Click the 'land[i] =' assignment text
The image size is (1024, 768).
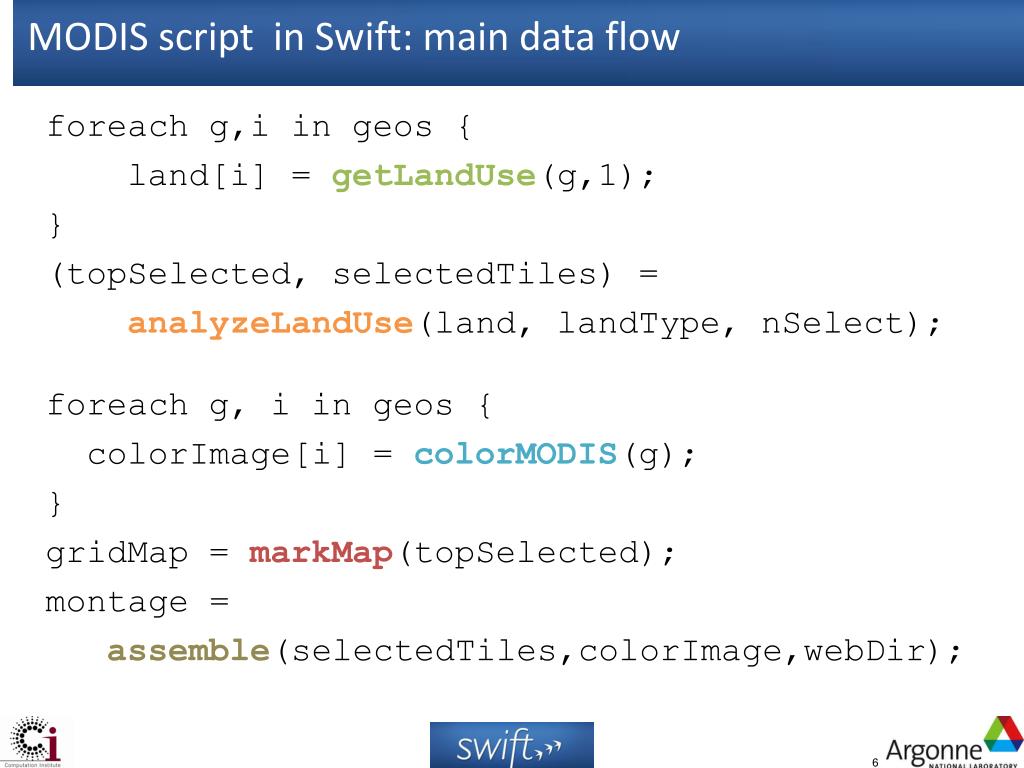(x=220, y=176)
